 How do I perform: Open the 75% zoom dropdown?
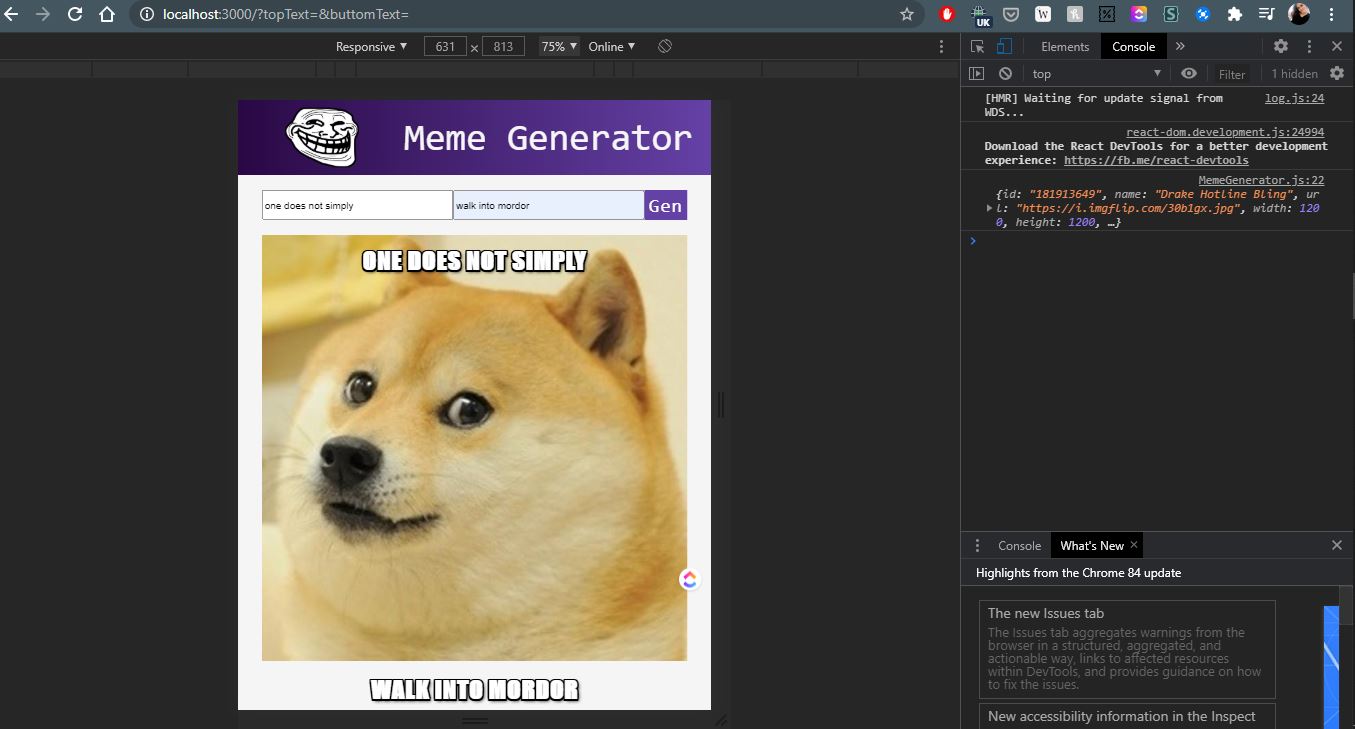559,47
